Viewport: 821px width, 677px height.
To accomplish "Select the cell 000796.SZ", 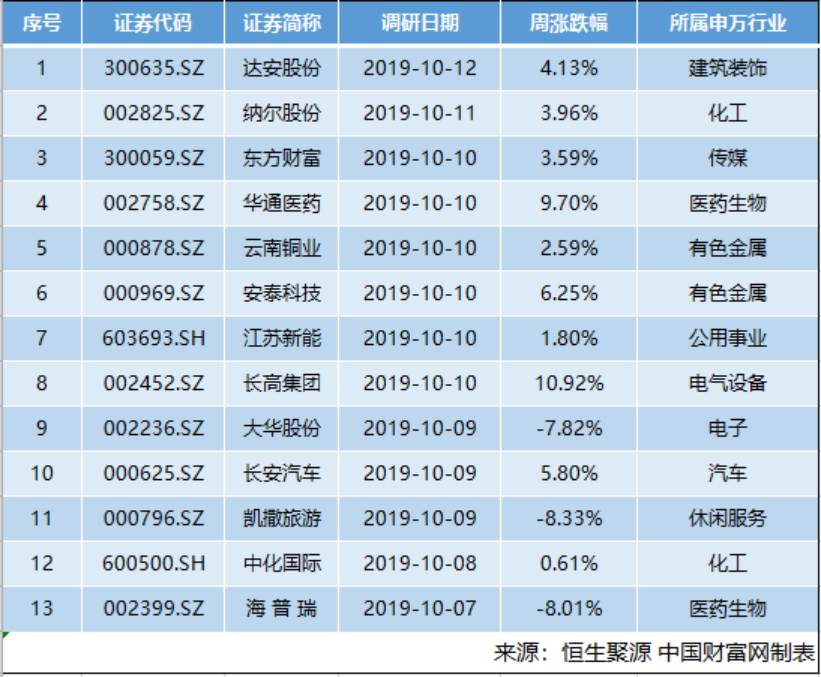I will click(x=153, y=518).
